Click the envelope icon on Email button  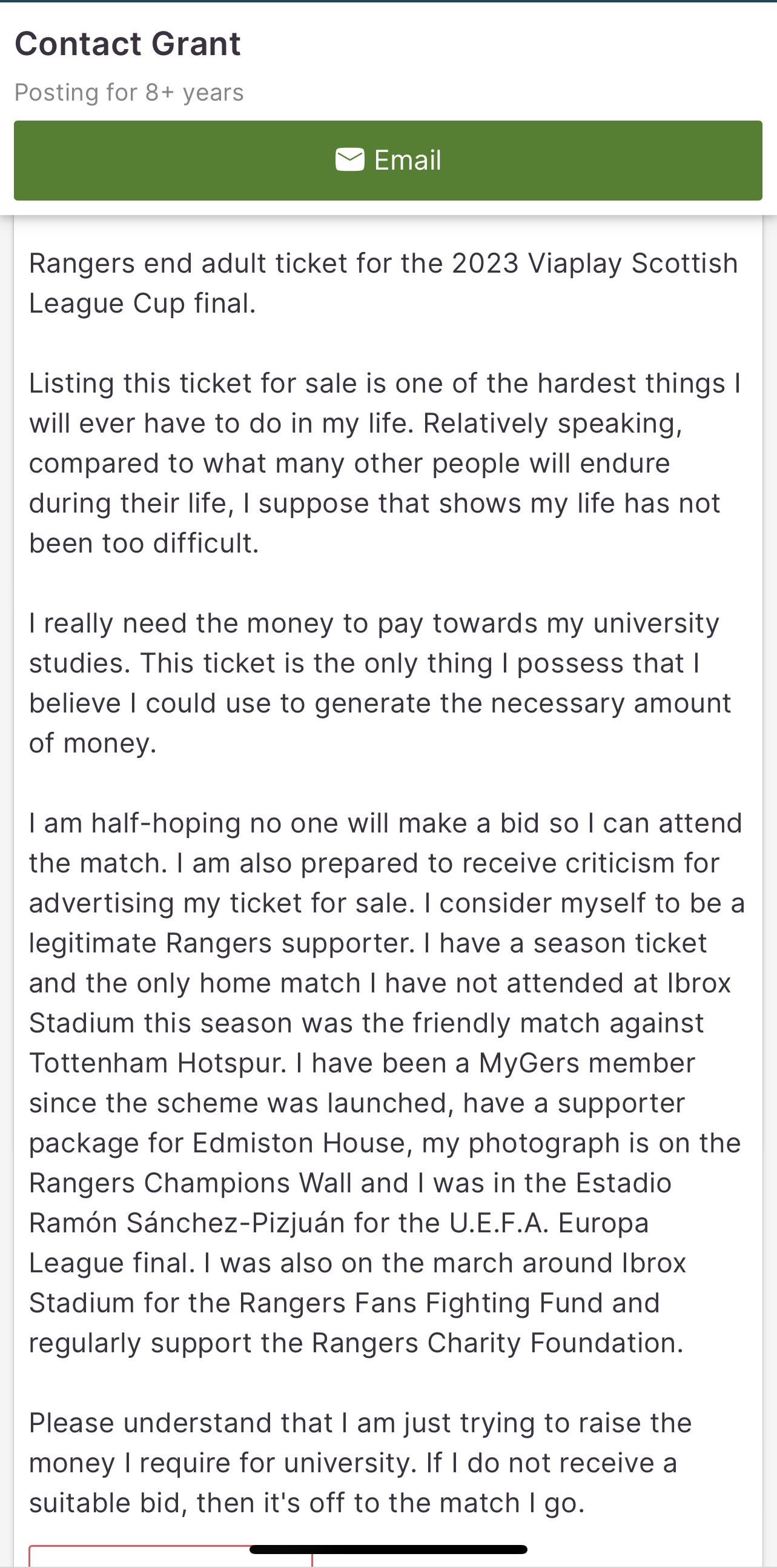click(350, 160)
